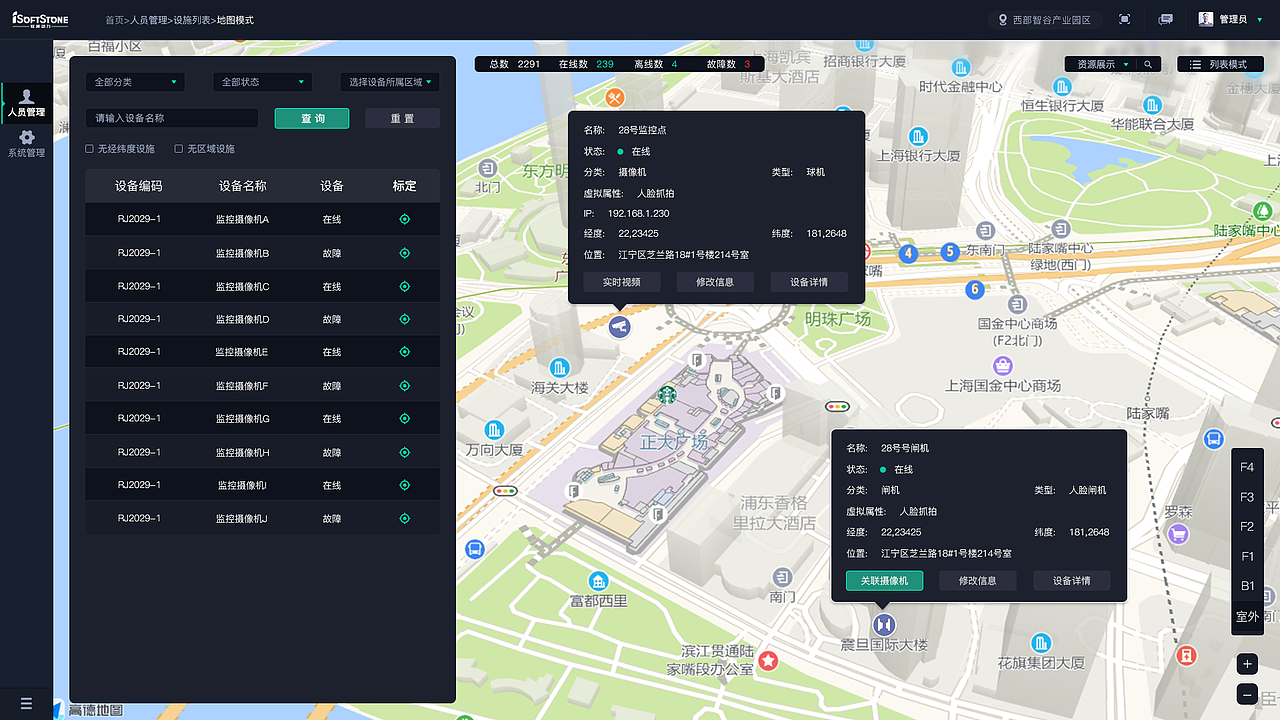Screen dimensions: 1280x720
Task: Click the restaurant marker on the map
Action: (x=615, y=97)
